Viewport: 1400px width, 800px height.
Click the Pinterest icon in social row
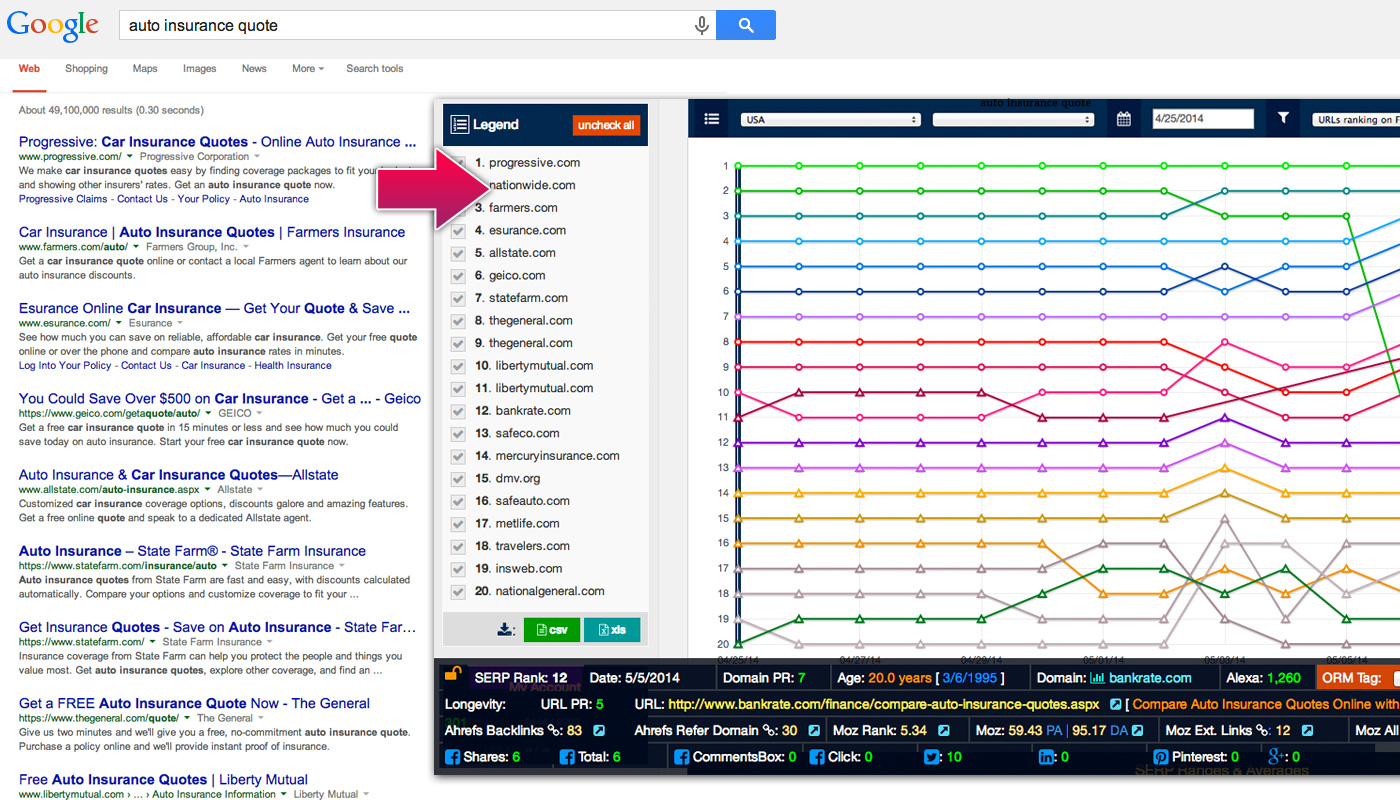tap(1161, 757)
